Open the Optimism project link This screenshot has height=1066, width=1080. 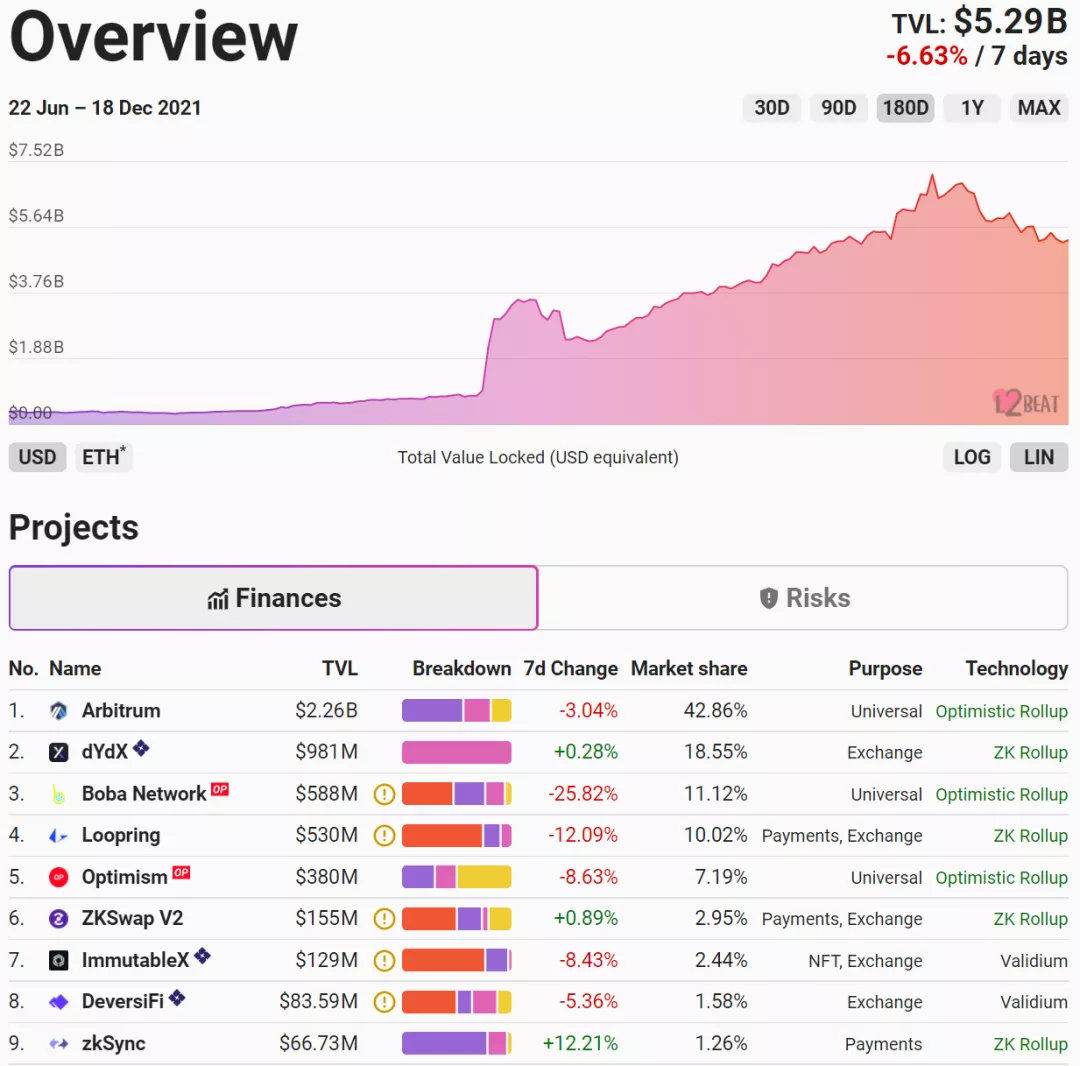[125, 877]
